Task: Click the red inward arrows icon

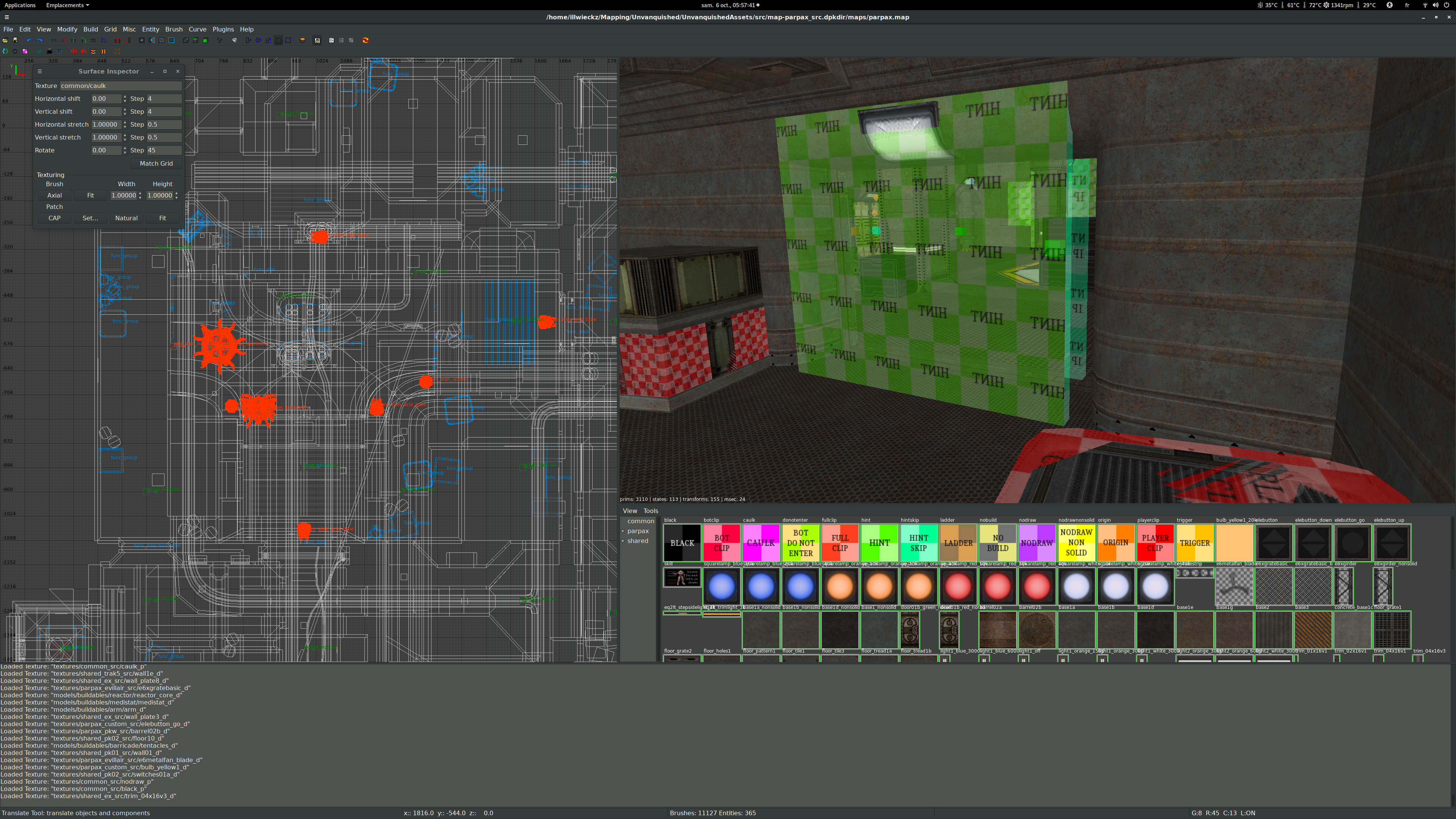Action: click(74, 52)
